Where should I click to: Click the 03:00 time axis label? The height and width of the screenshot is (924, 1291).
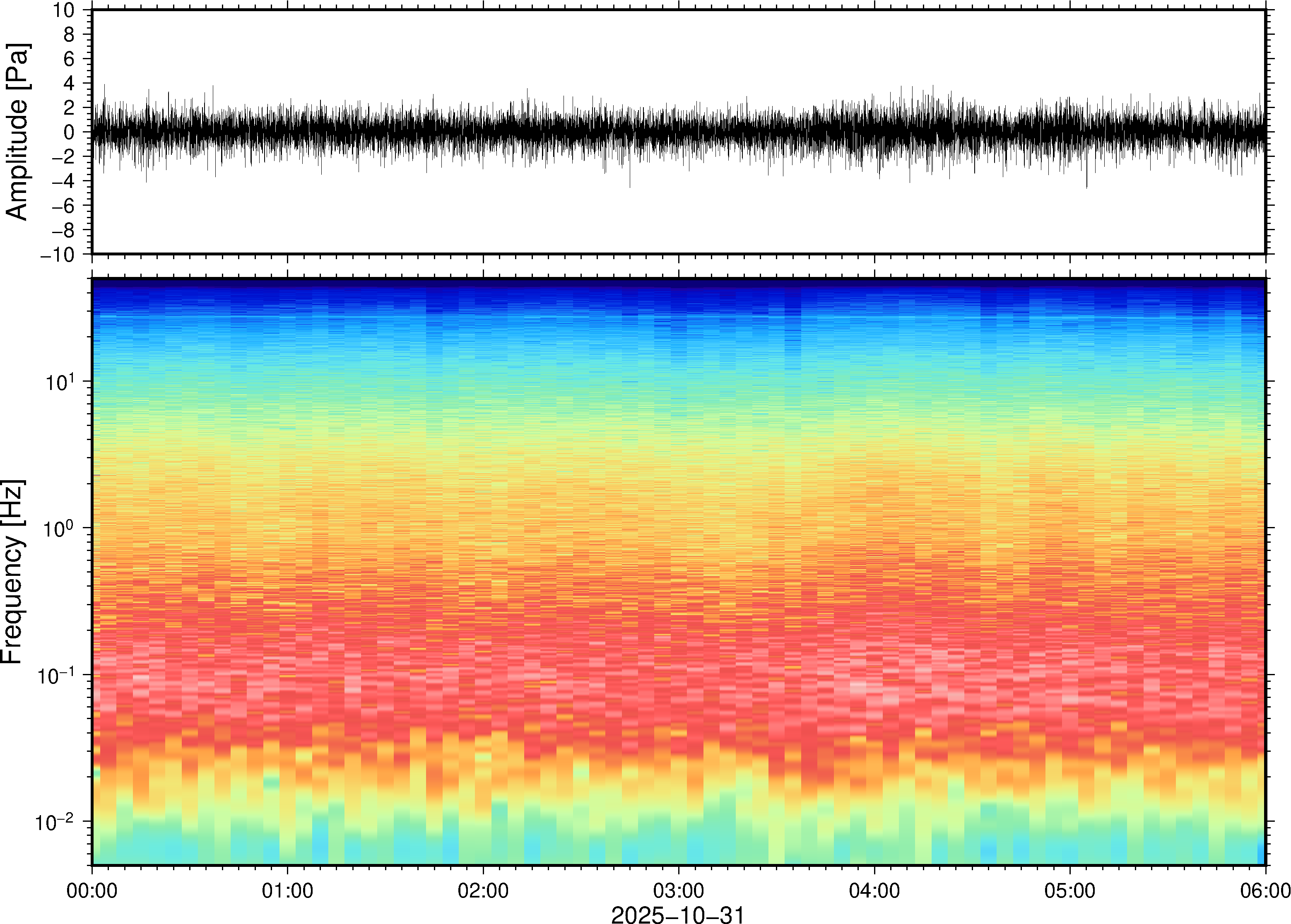coord(678,890)
